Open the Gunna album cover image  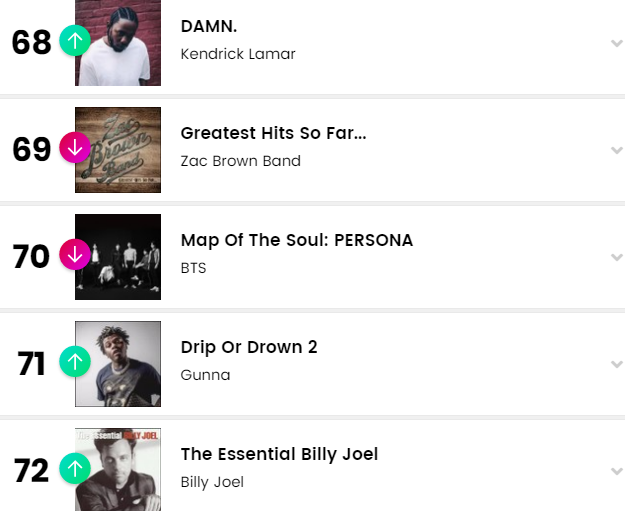click(x=120, y=364)
